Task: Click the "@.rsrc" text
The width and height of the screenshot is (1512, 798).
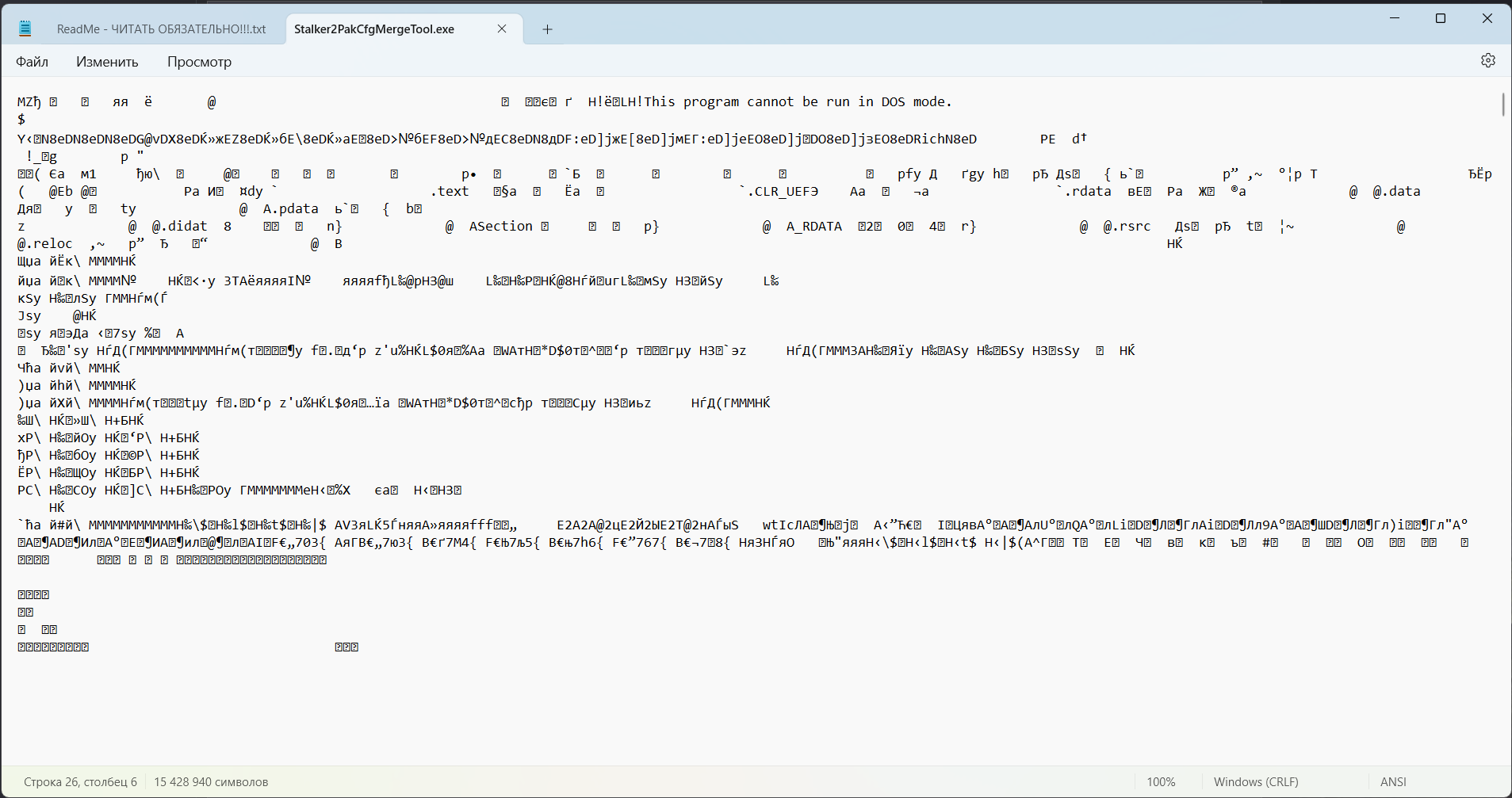Action: tap(1127, 226)
